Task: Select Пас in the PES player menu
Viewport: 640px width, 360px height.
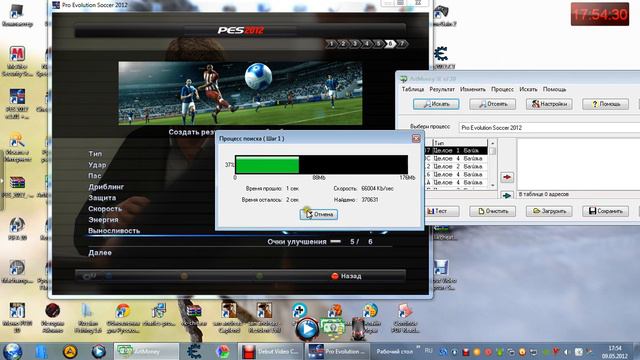Action: tap(95, 176)
